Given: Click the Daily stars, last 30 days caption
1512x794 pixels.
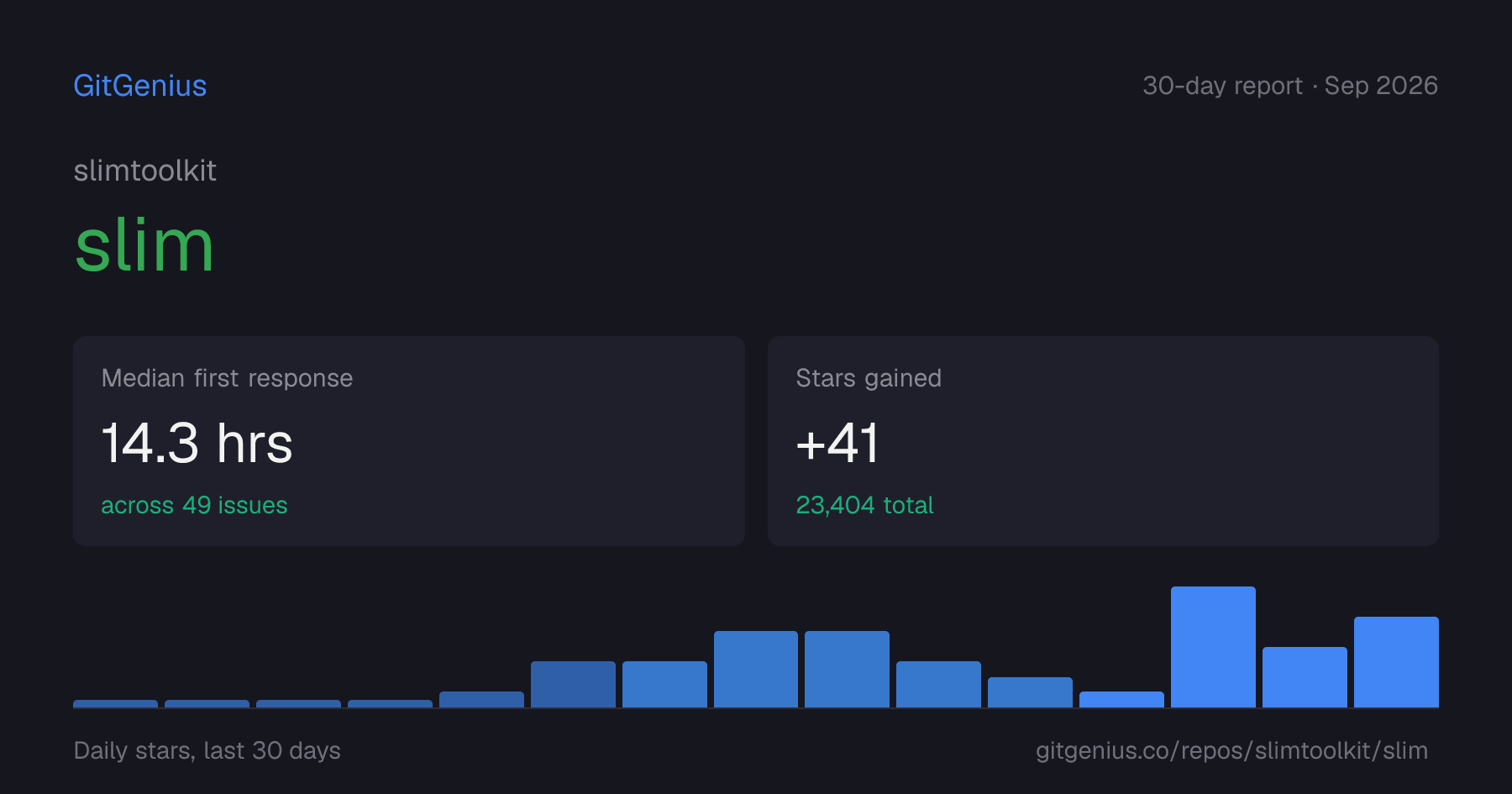Looking at the screenshot, I should pos(207,750).
